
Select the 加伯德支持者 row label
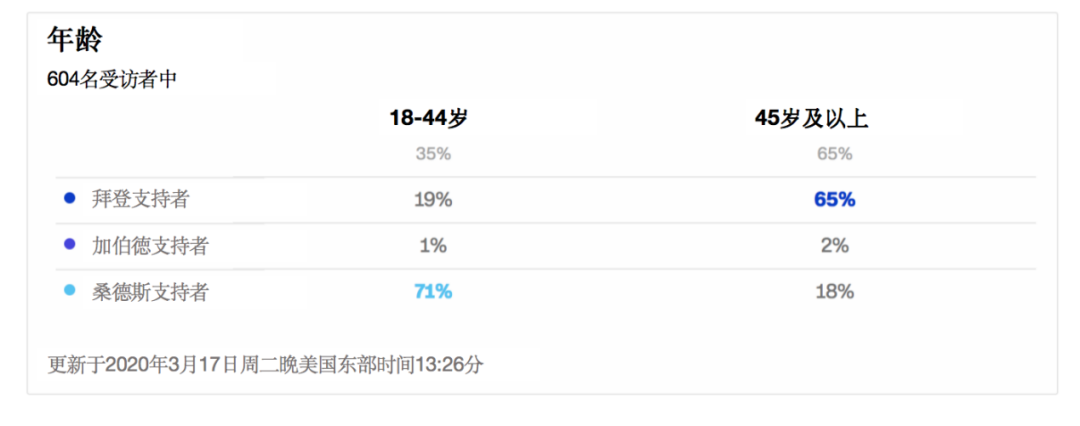pos(149,245)
